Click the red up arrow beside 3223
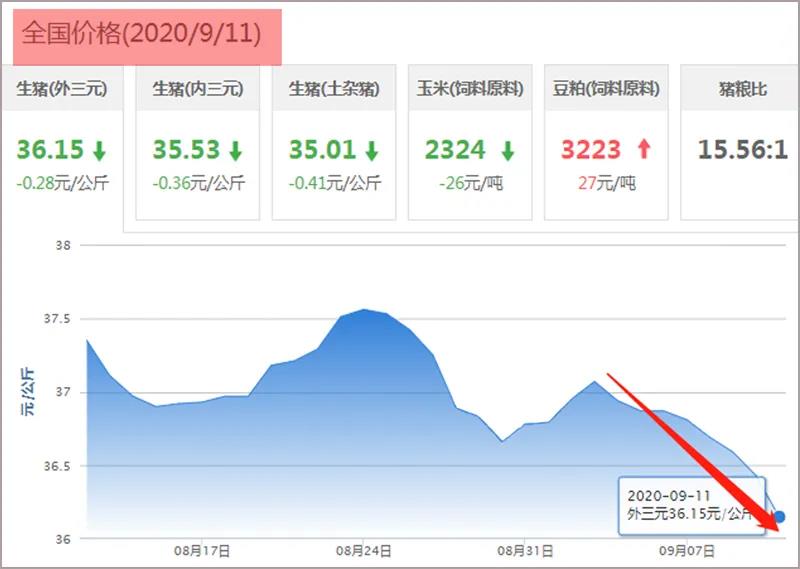Image resolution: width=800 pixels, height=569 pixels. tap(644, 149)
